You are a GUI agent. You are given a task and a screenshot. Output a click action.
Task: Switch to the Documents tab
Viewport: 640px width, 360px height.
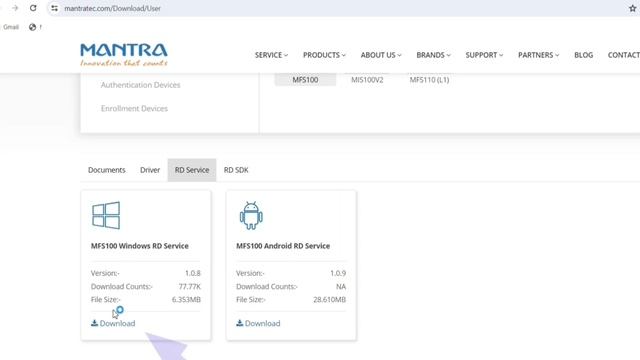pos(107,170)
